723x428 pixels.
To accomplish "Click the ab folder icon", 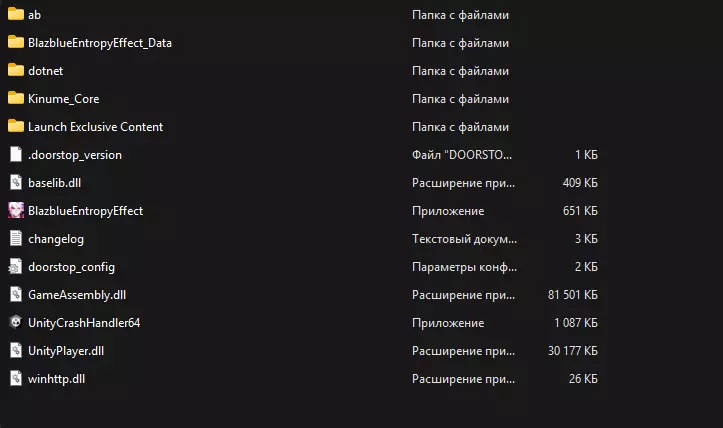I will point(15,15).
